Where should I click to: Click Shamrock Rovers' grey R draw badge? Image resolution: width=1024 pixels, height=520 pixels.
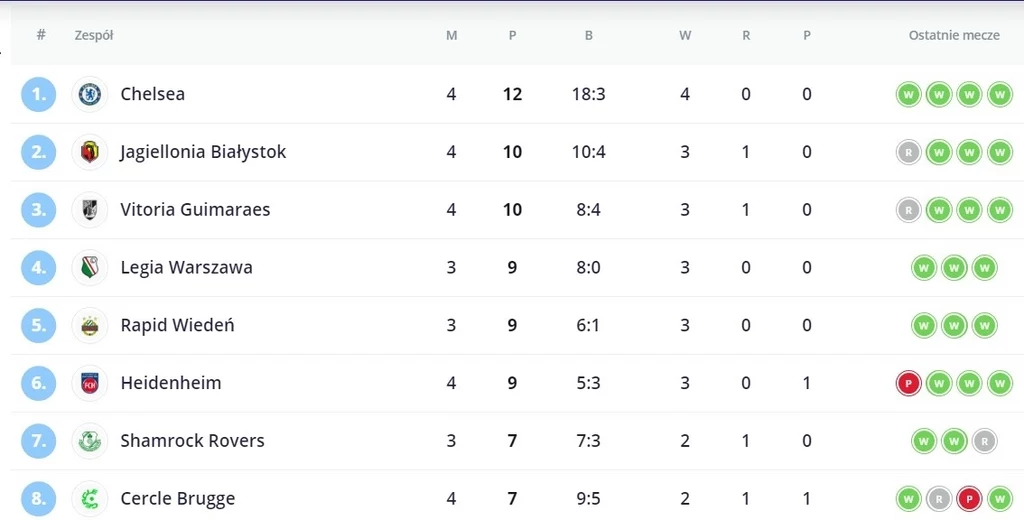984,441
